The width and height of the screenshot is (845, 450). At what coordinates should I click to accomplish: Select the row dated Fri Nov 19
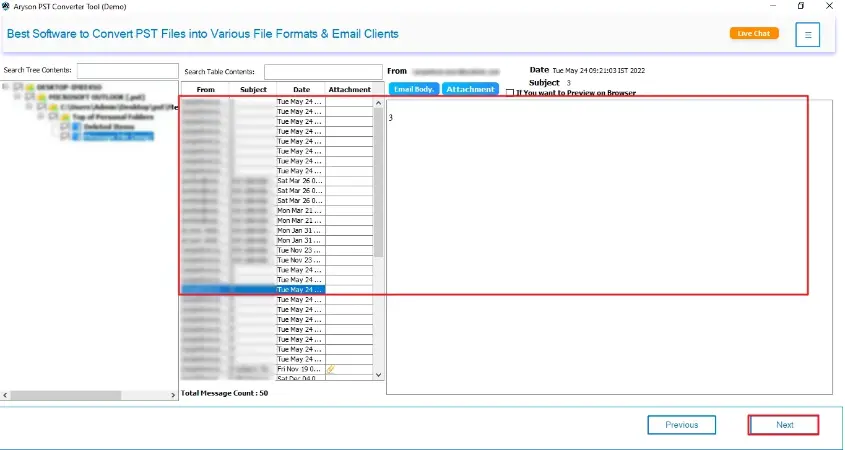click(277, 369)
